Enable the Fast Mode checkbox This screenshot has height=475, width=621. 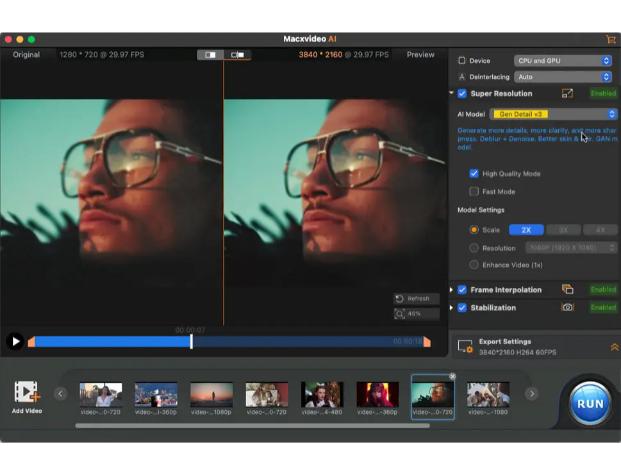click(474, 191)
